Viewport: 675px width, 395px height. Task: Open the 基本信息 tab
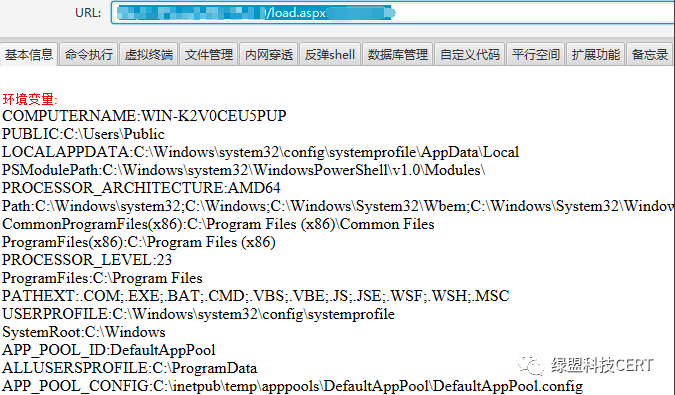[29, 55]
